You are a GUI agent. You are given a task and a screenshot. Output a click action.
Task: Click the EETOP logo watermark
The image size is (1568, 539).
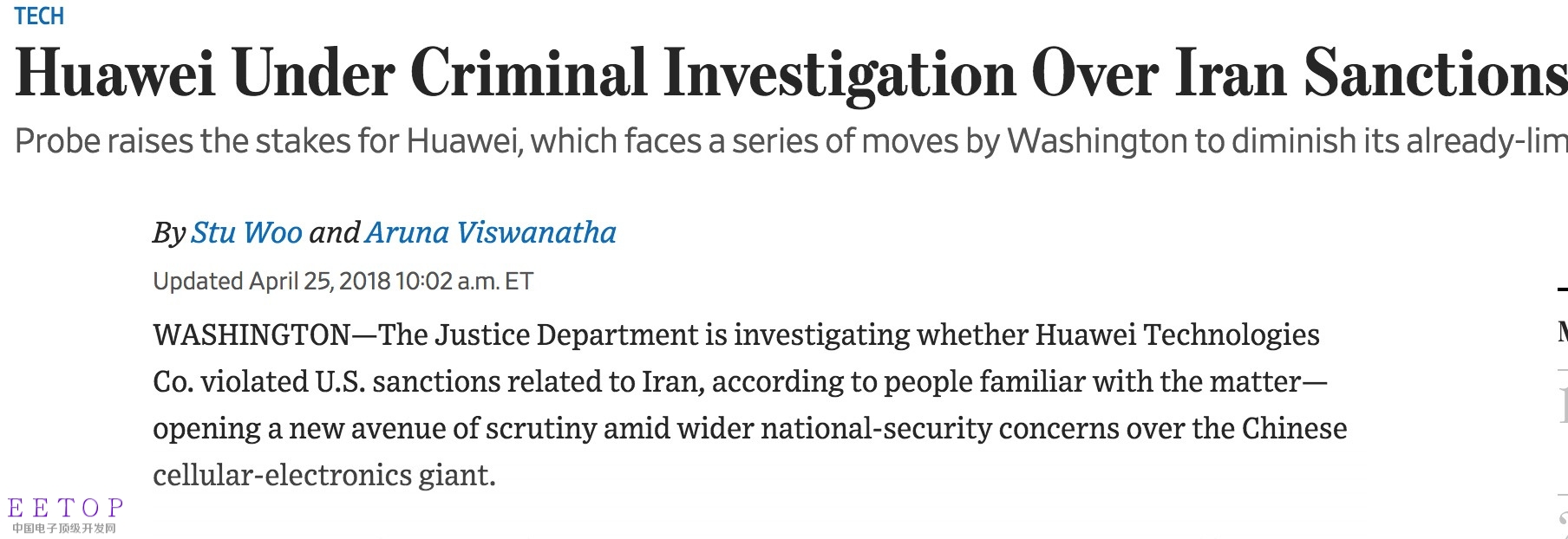coord(66,508)
